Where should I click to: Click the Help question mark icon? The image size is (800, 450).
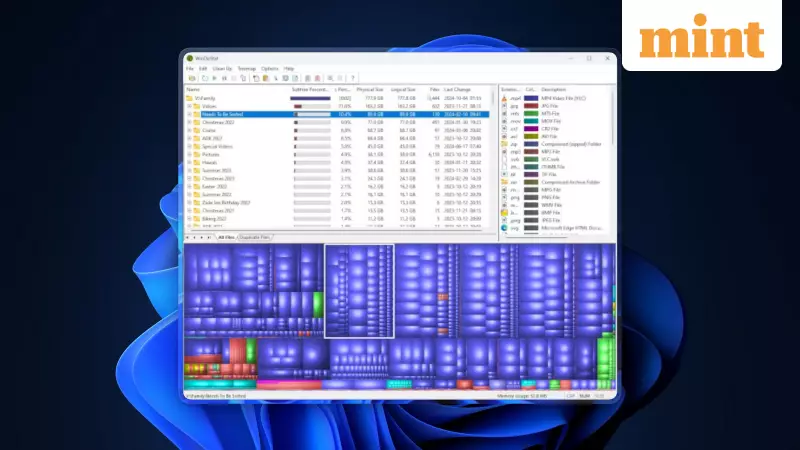353,78
